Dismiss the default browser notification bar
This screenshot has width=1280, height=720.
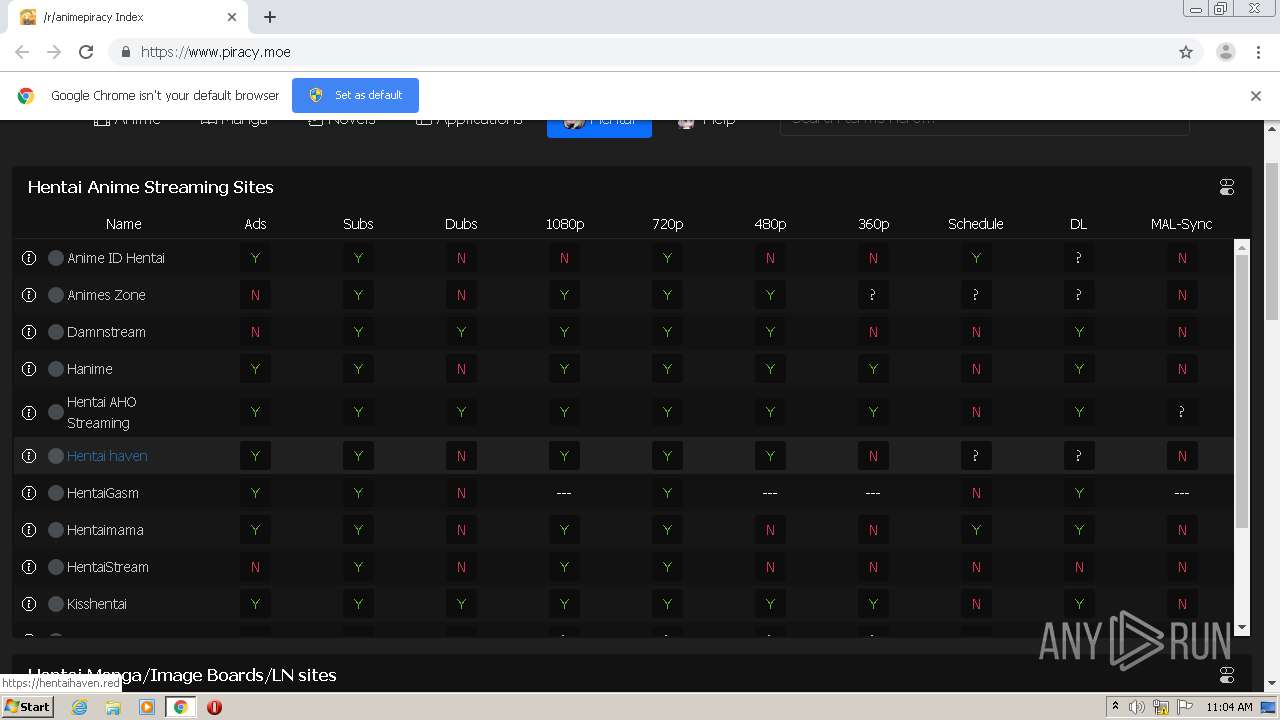point(1255,96)
